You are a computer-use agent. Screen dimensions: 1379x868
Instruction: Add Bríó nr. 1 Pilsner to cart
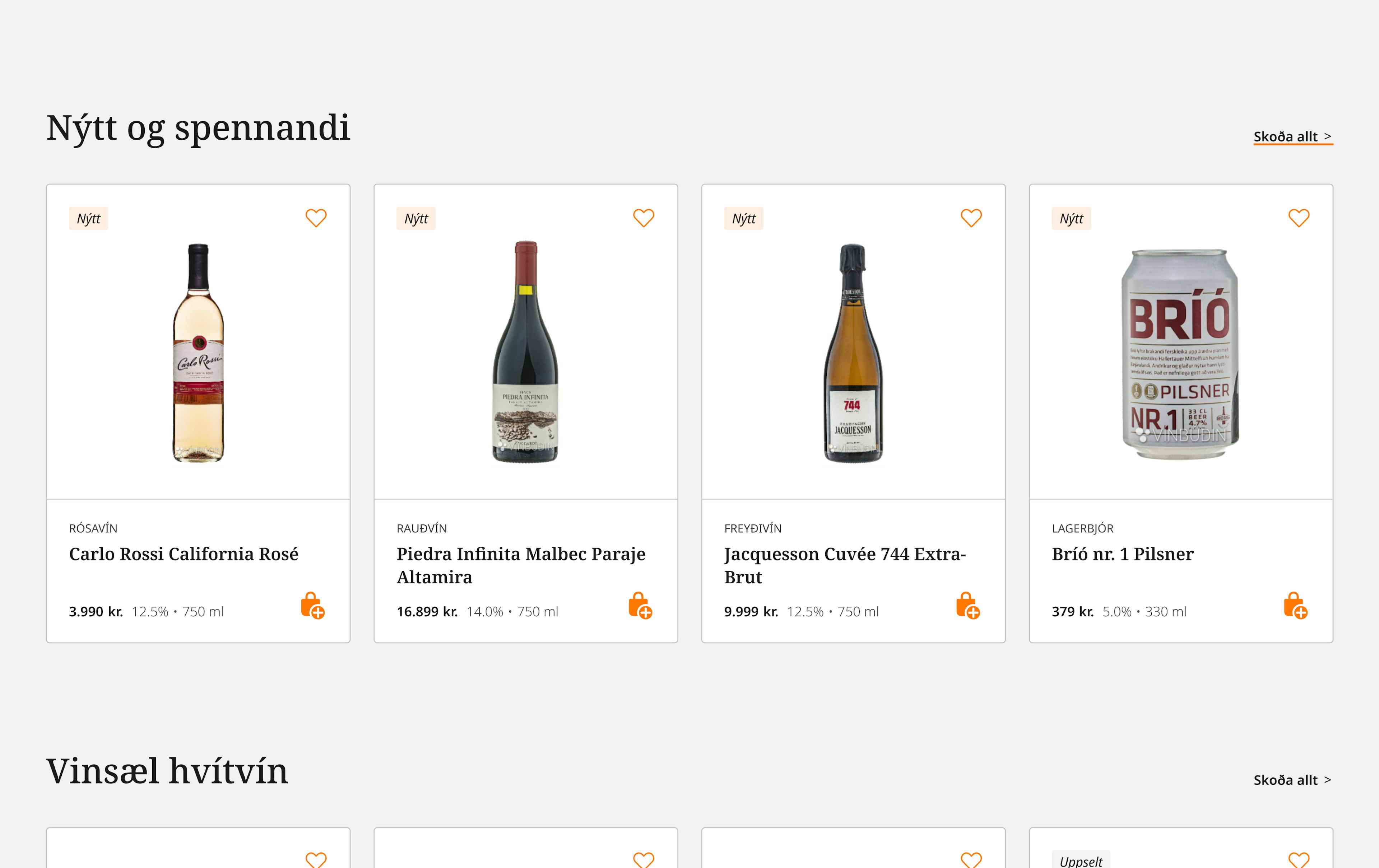tap(1295, 606)
